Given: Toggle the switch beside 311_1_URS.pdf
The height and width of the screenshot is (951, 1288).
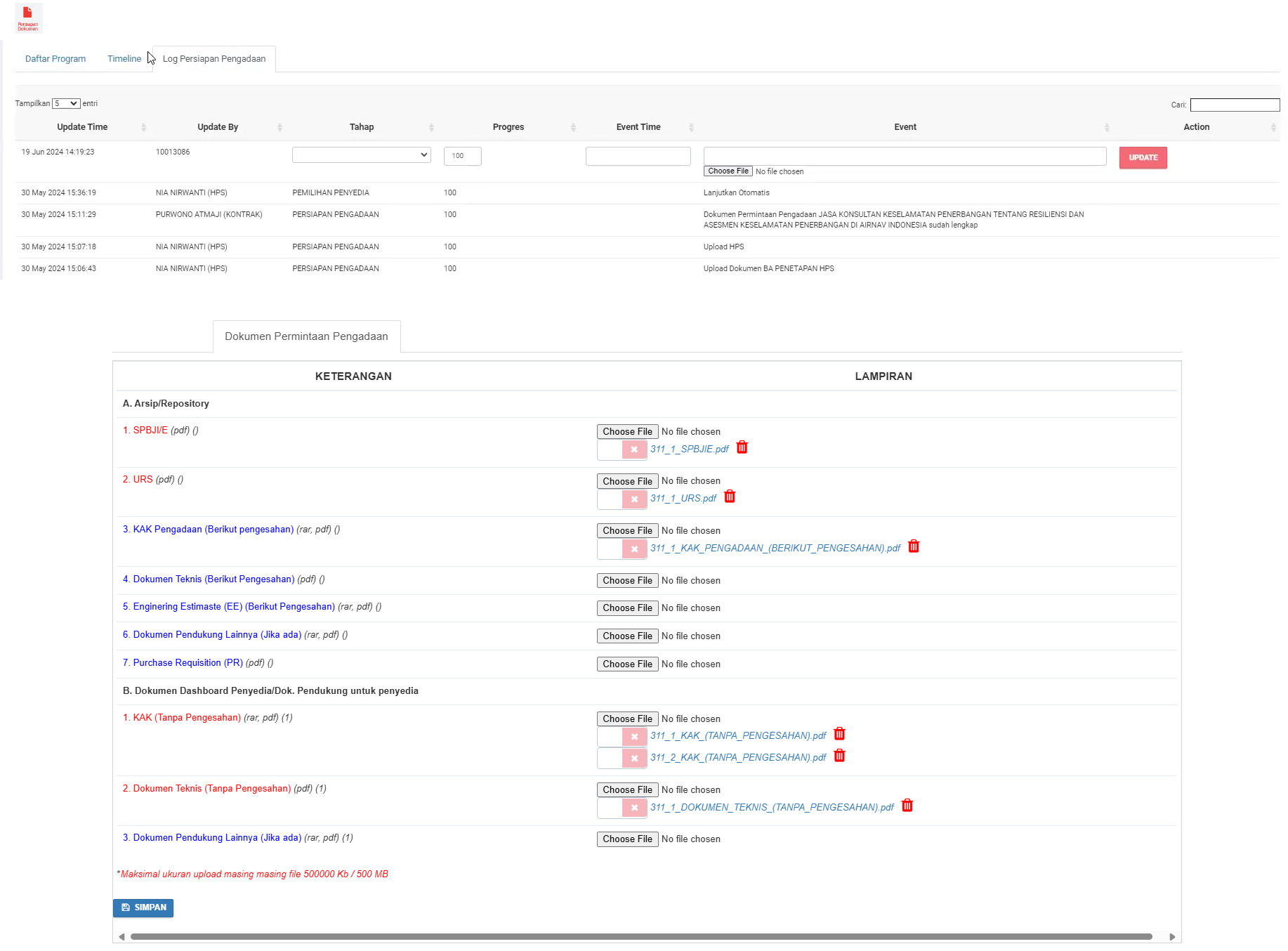Looking at the screenshot, I should click(622, 499).
